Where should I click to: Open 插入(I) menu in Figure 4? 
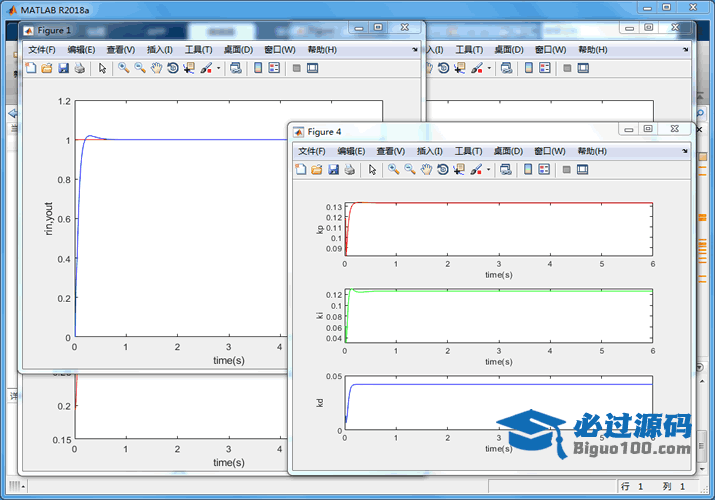pos(430,151)
